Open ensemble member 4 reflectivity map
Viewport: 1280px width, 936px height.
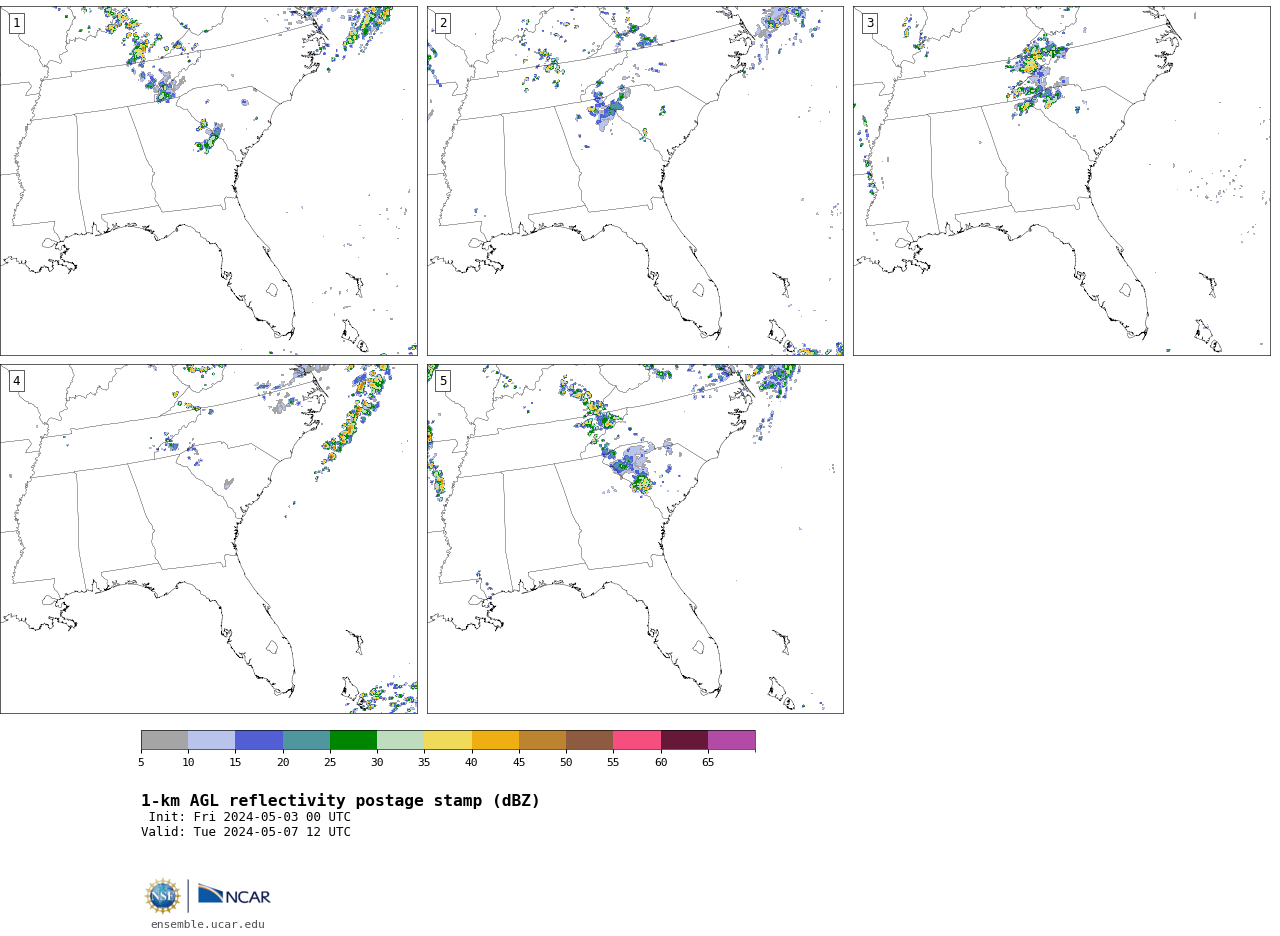(x=209, y=538)
